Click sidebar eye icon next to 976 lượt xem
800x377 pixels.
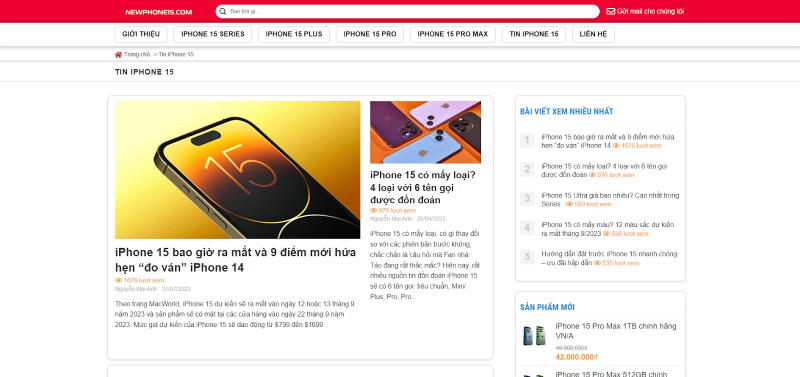point(592,175)
